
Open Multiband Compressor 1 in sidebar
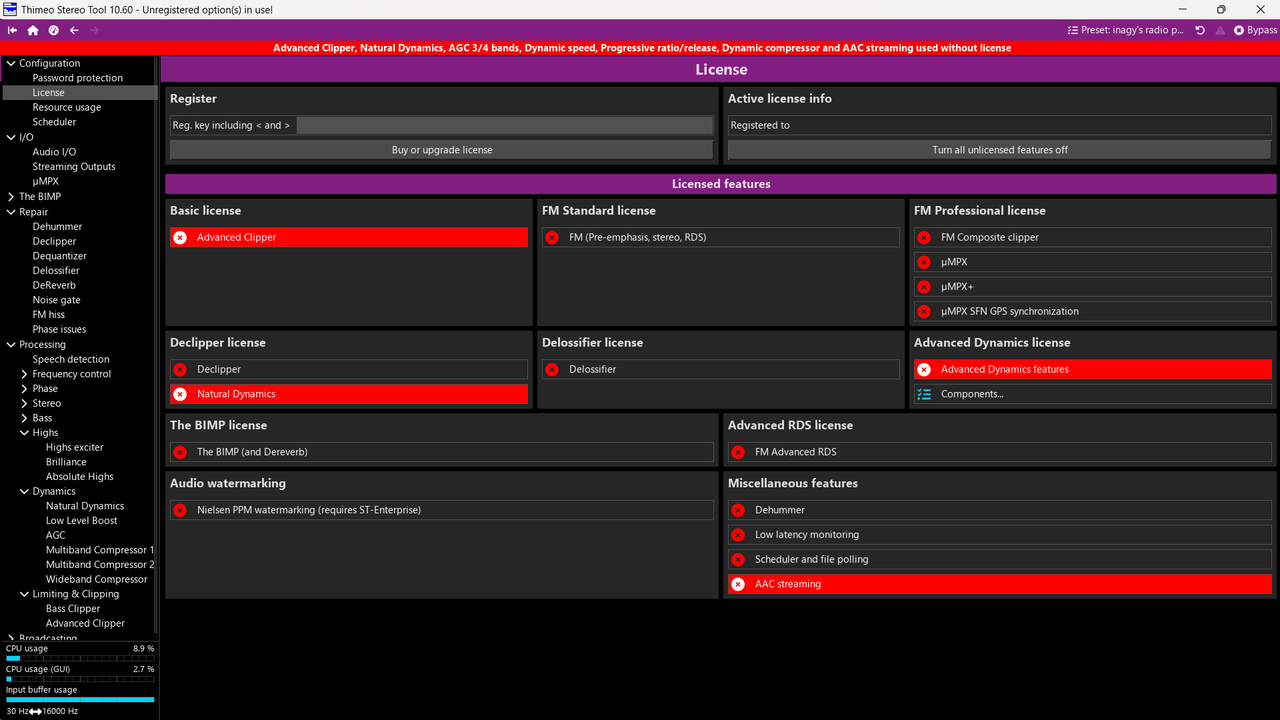[100, 550]
